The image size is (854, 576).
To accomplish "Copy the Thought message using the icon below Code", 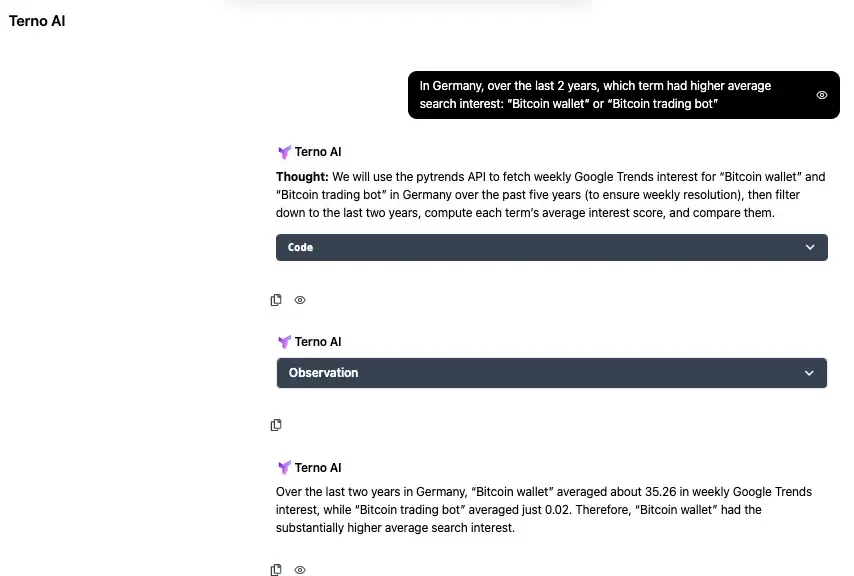I will click(x=276, y=300).
